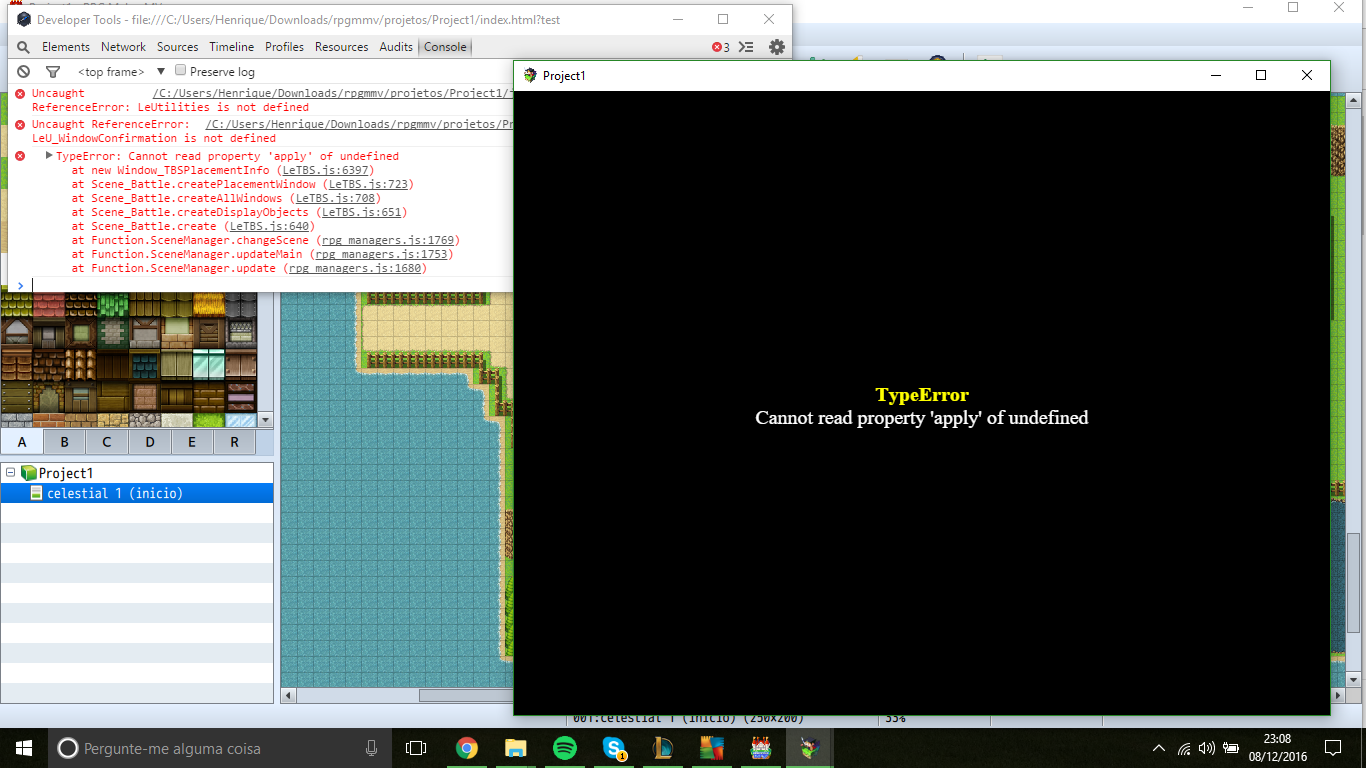Open the LeTBS.js:708 source link
The width and height of the screenshot is (1366, 768).
[336, 198]
